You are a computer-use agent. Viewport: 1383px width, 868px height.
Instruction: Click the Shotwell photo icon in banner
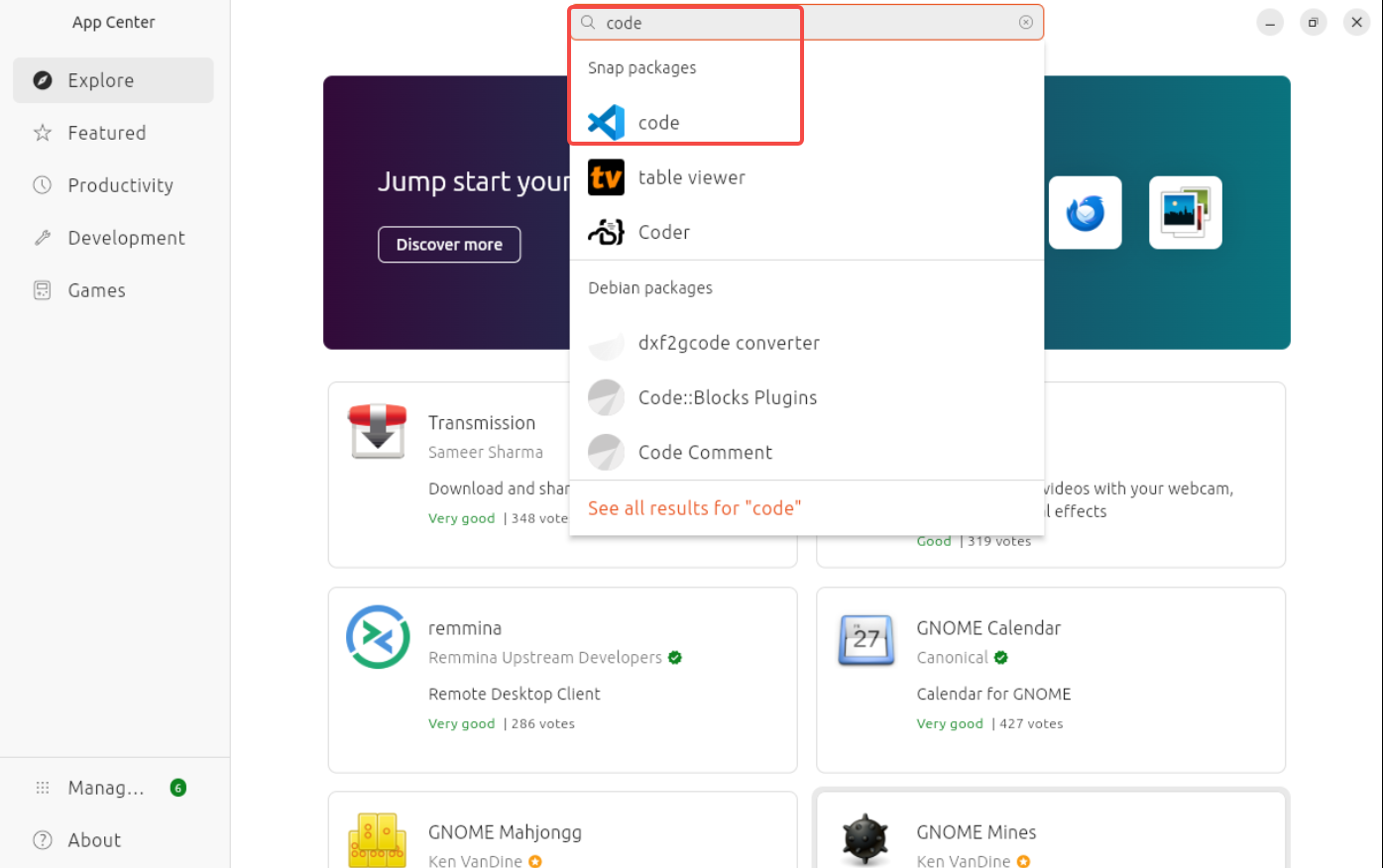[1185, 213]
